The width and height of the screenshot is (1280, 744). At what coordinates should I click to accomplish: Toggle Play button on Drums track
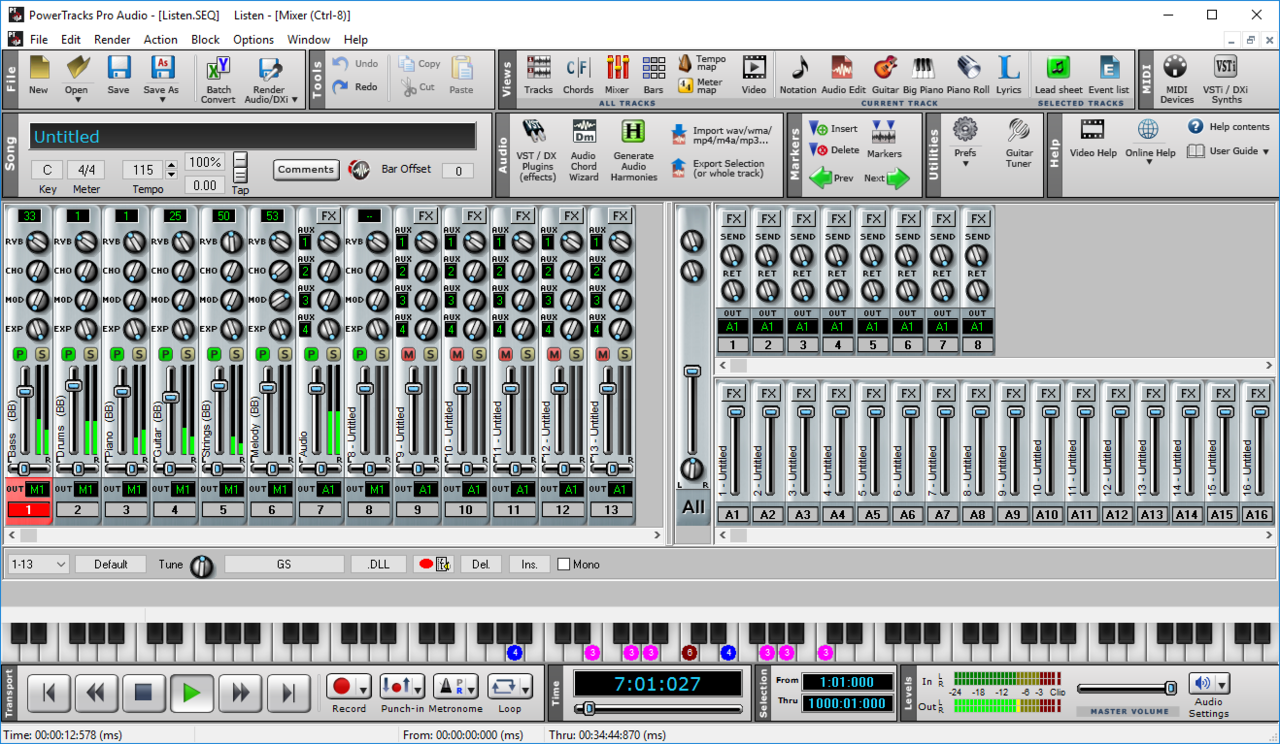click(x=69, y=354)
